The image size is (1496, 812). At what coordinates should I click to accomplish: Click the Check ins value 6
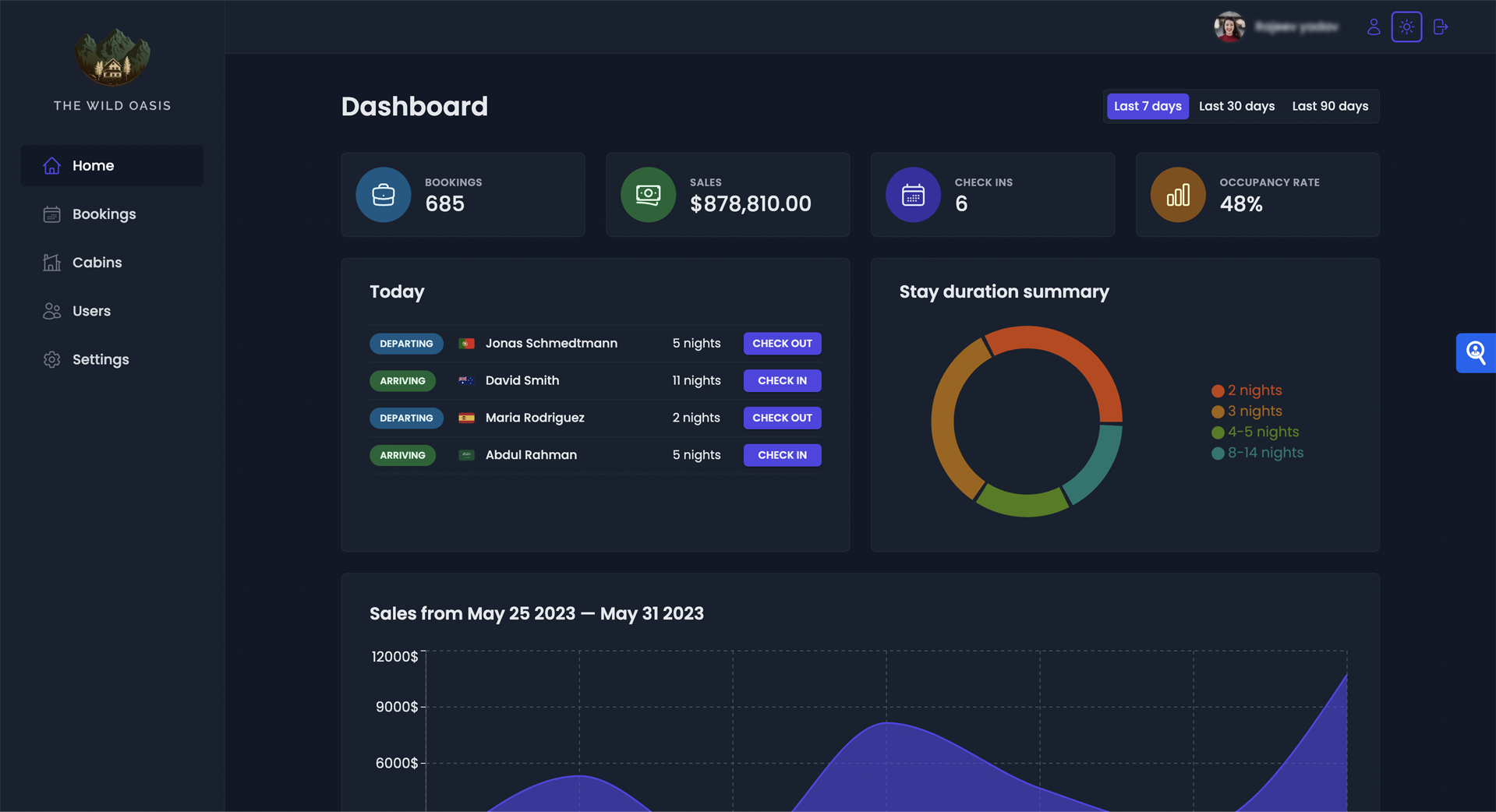961,204
